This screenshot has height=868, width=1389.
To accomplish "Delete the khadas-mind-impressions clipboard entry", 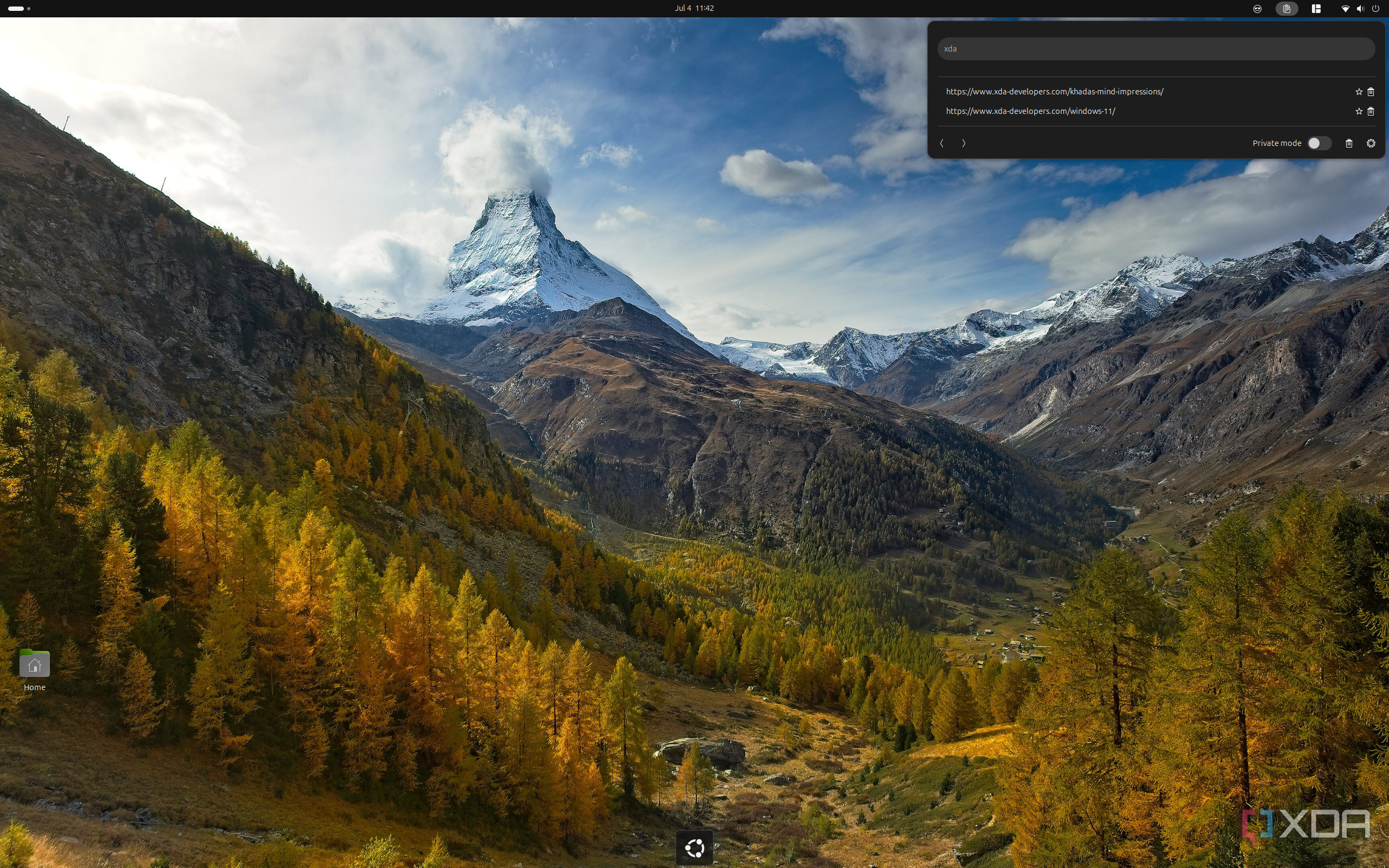I will click(1371, 92).
